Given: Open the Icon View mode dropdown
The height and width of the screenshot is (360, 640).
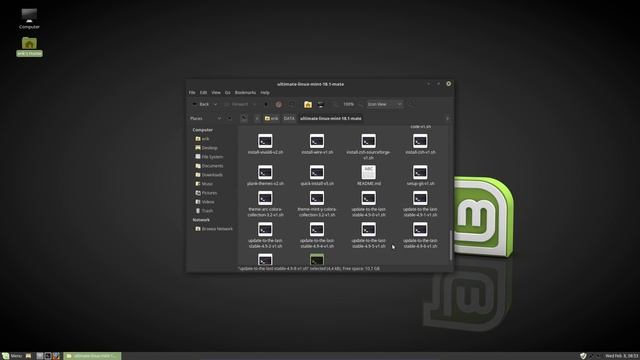Looking at the screenshot, I should 385,104.
